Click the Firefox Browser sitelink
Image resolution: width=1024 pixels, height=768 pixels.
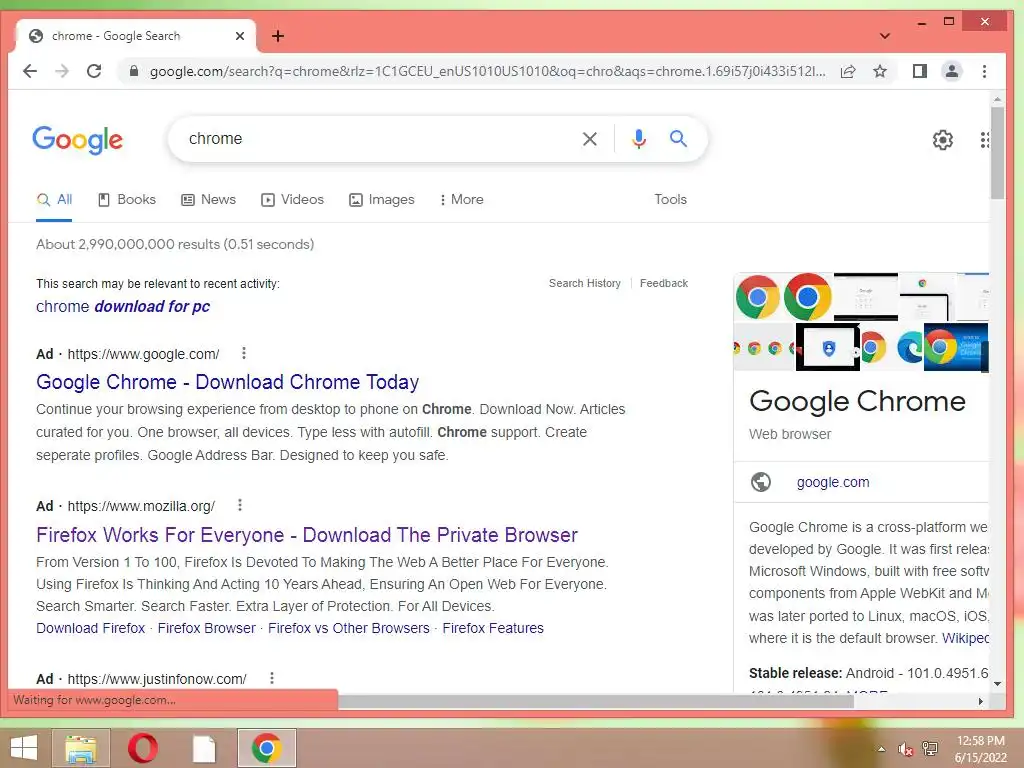[206, 628]
